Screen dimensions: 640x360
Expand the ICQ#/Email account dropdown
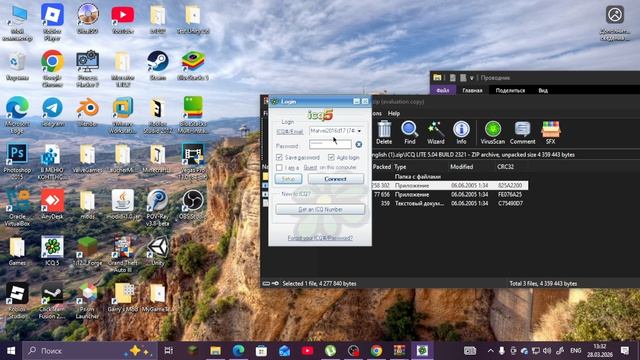pos(359,131)
